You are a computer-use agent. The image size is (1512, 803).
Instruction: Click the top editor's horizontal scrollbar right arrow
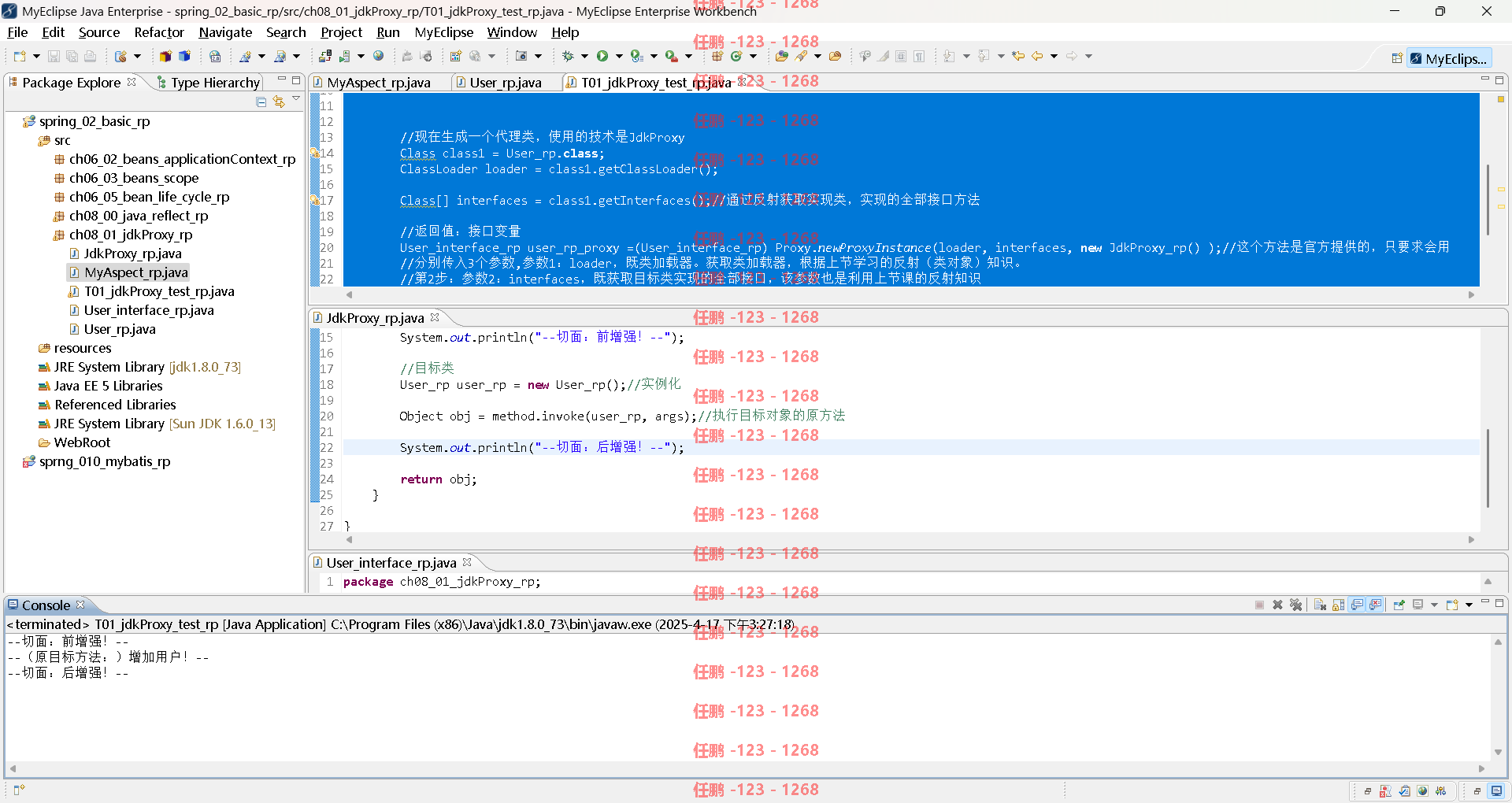coord(1471,294)
